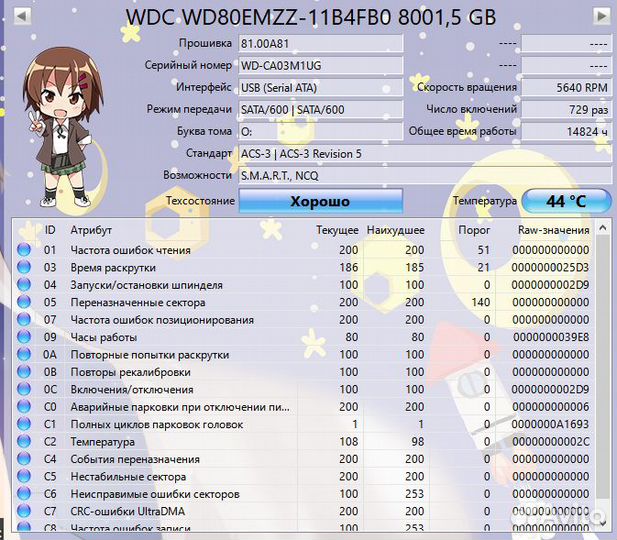Click the Атрибут column header
The width and height of the screenshot is (617, 540).
pos(91,230)
